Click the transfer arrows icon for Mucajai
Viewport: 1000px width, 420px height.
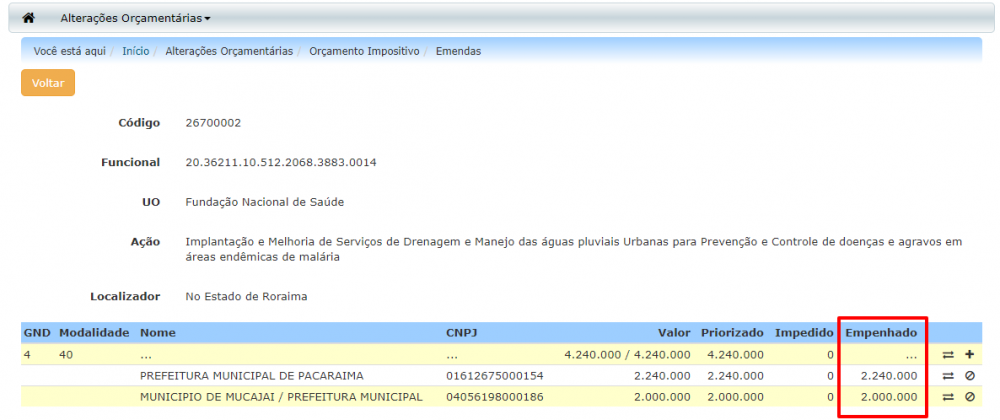point(948,397)
